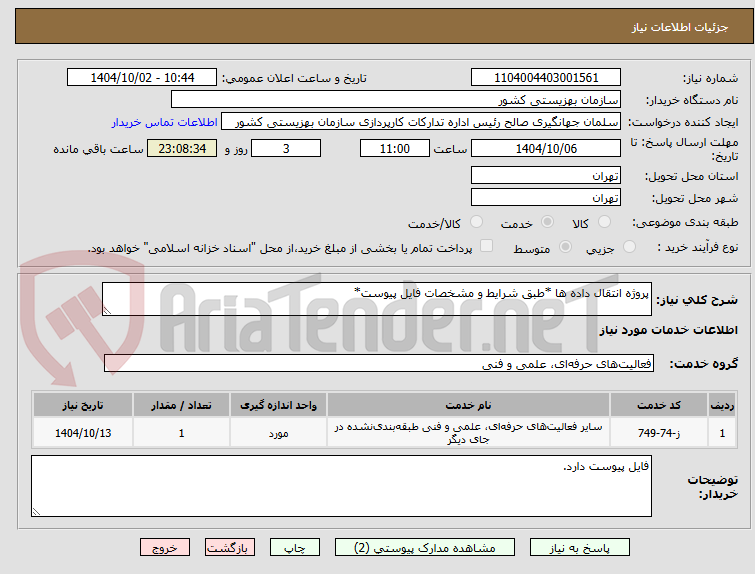Click the date cell 1404/10/13
This screenshot has width=755, height=574.
click(x=83, y=433)
